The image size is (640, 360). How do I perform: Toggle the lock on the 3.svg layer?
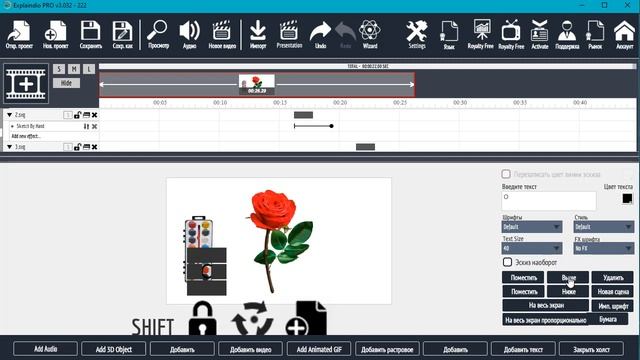[77, 147]
